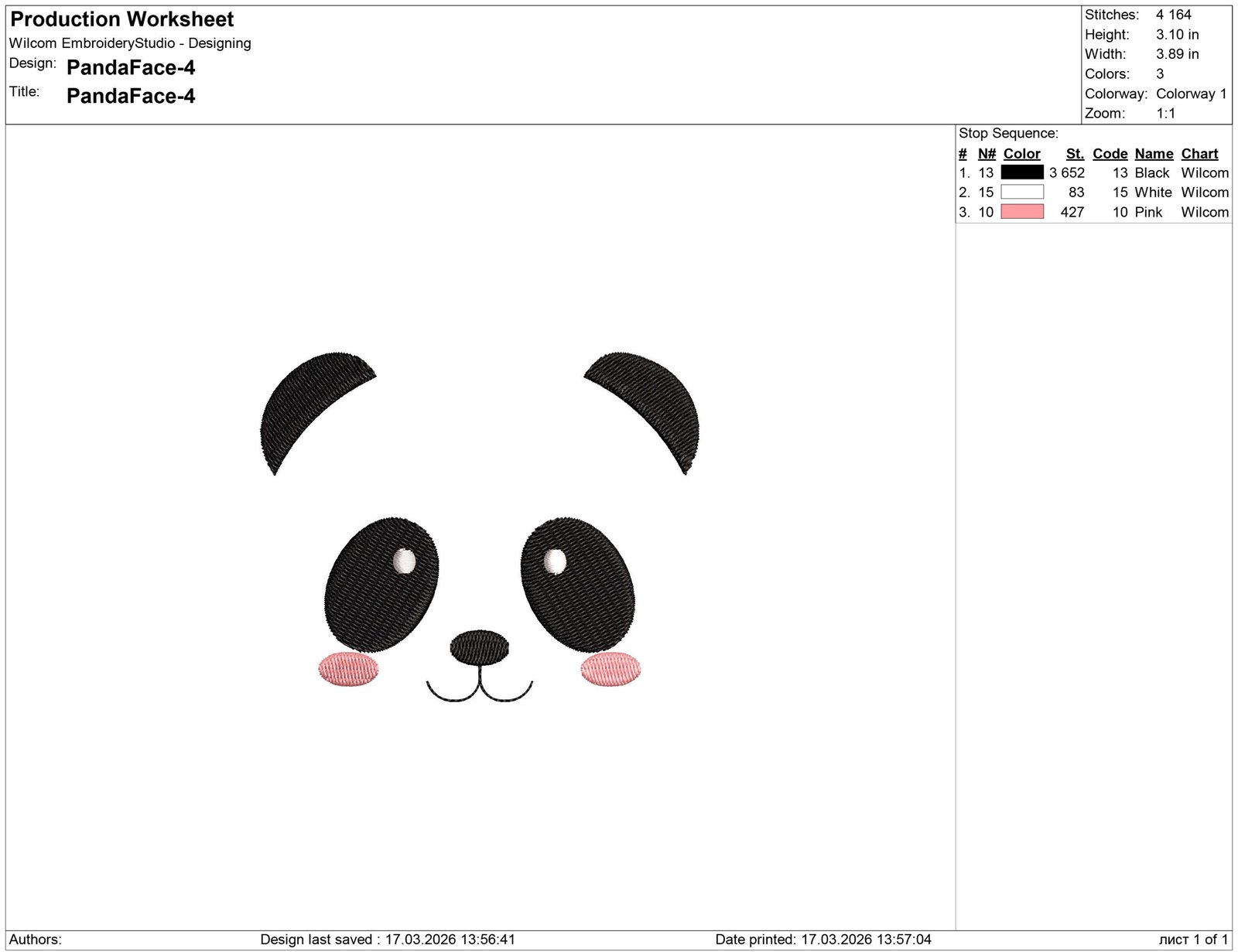Select the right pink cheek blush
Viewport: 1238px width, 952px height.
(x=610, y=669)
